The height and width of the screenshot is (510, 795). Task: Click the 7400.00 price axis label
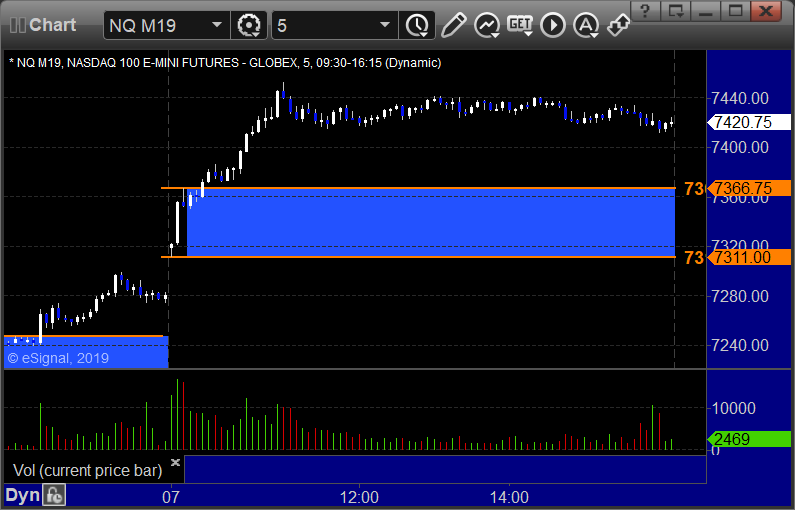tap(740, 148)
